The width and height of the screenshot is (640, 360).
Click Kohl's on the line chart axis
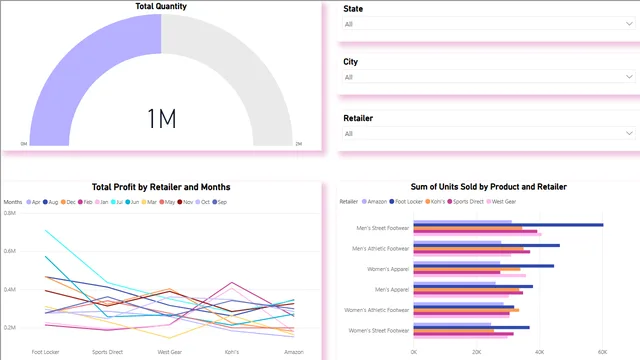pos(232,352)
